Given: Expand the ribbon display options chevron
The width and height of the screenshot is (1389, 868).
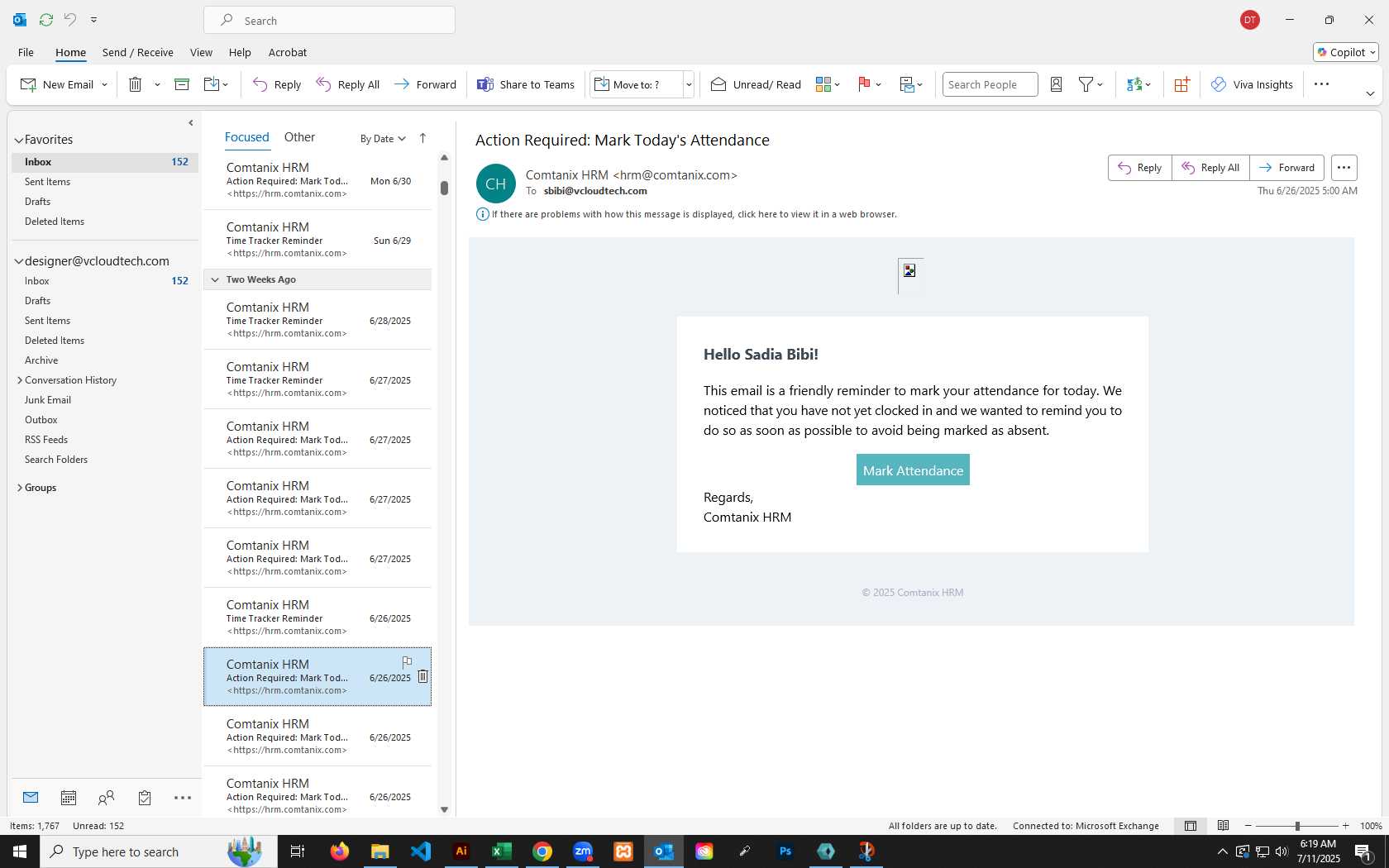Looking at the screenshot, I should pyautogui.click(x=1370, y=93).
